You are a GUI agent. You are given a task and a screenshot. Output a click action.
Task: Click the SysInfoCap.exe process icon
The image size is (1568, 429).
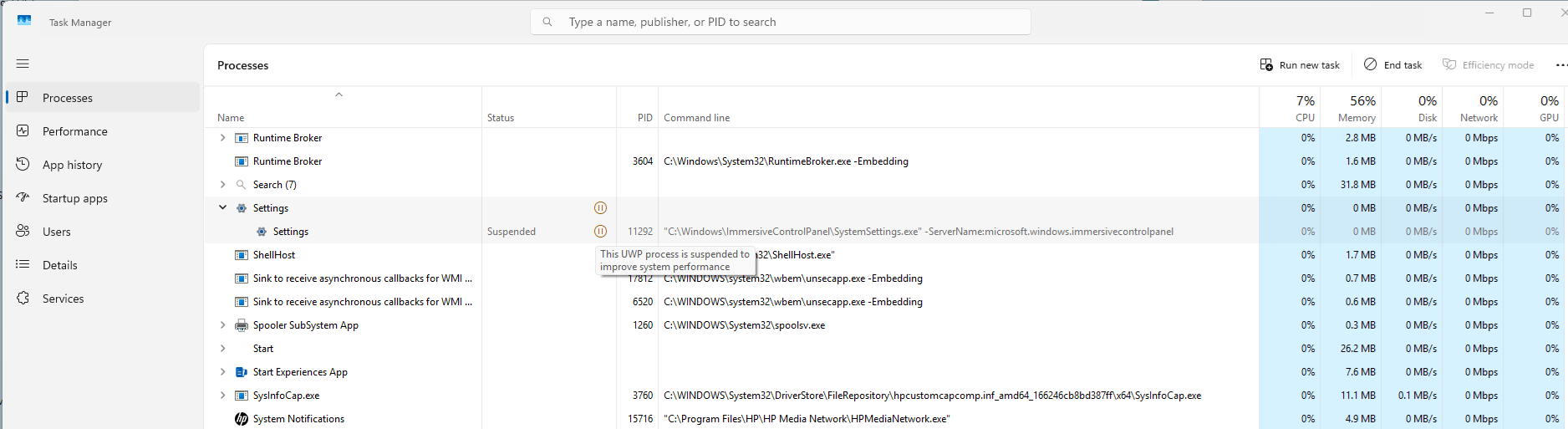242,396
